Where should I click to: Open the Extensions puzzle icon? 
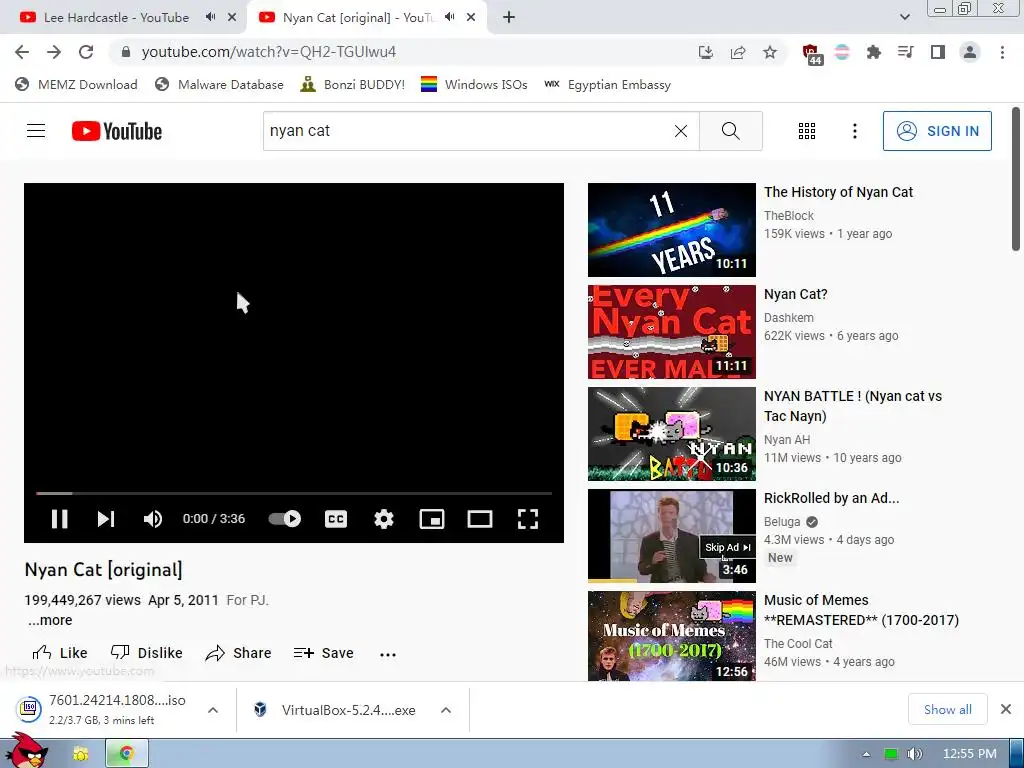click(873, 52)
